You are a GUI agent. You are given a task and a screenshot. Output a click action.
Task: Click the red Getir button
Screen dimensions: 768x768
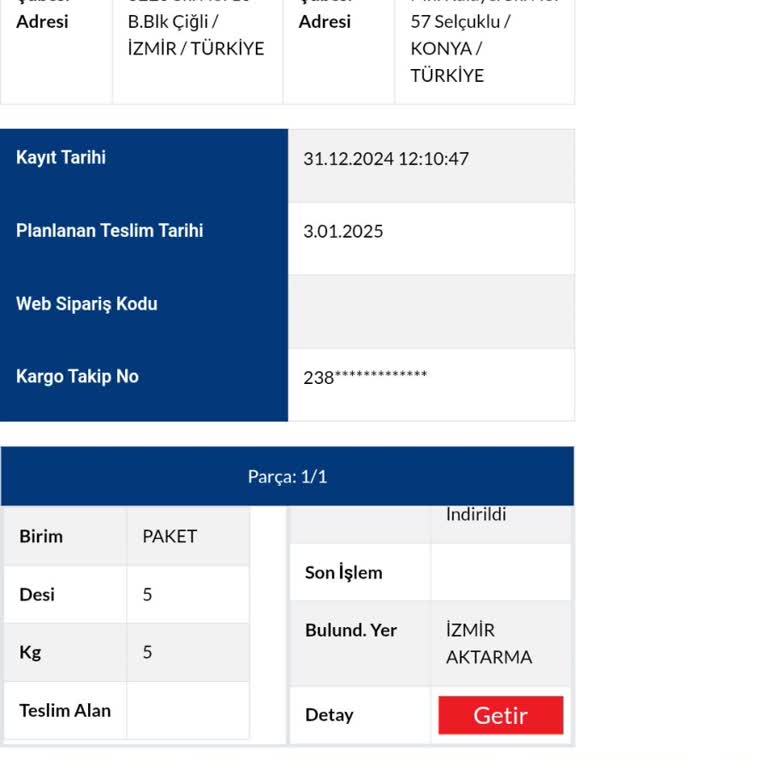point(501,715)
